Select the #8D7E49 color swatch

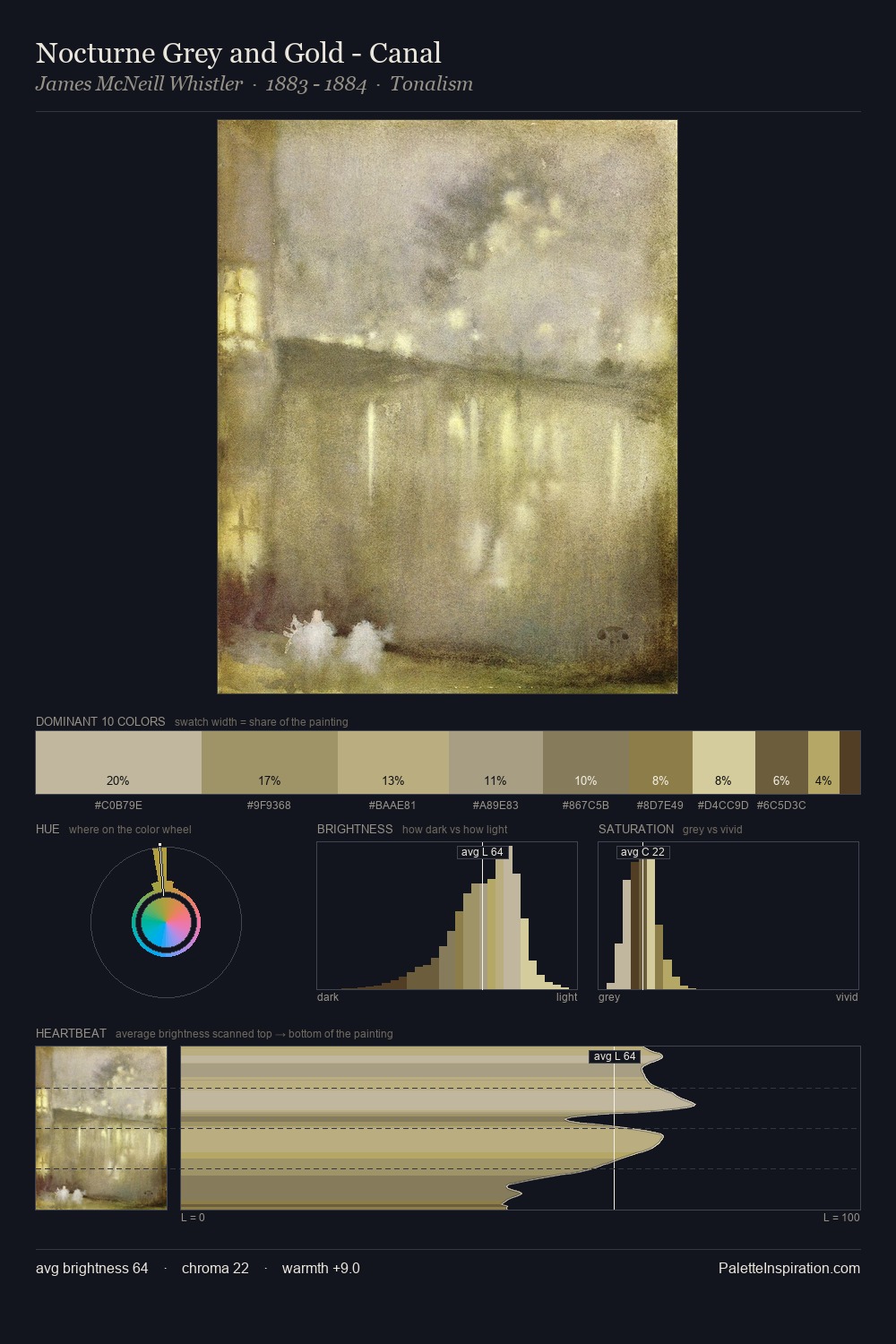(x=660, y=762)
